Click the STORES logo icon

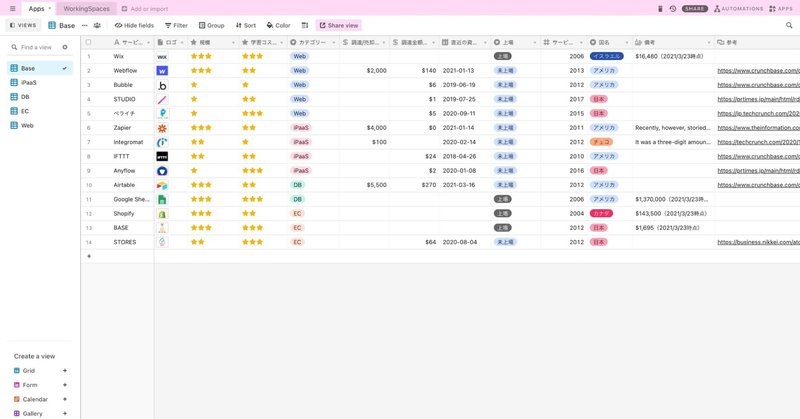point(162,242)
